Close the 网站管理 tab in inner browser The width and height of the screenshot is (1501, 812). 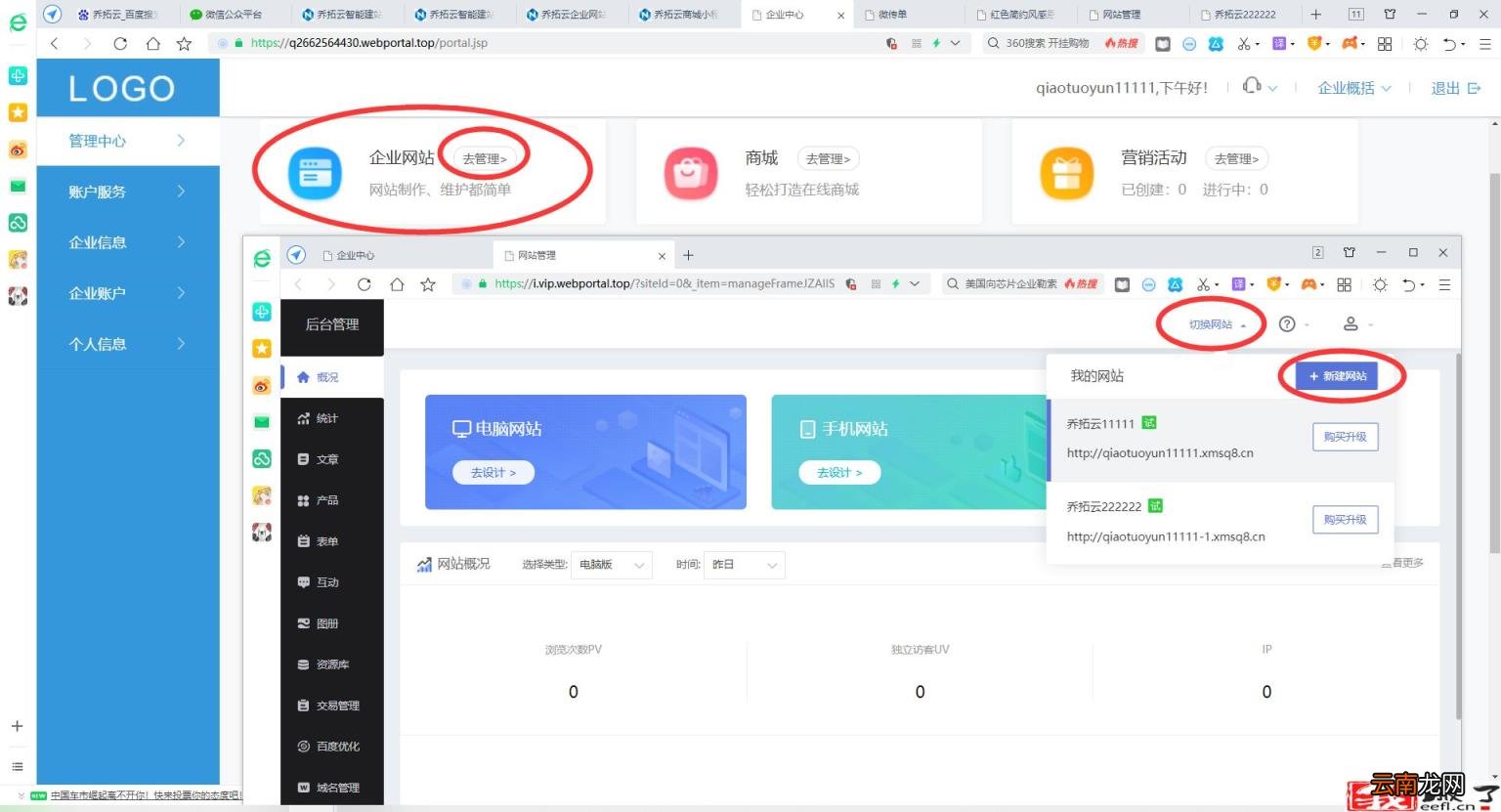pyautogui.click(x=662, y=256)
